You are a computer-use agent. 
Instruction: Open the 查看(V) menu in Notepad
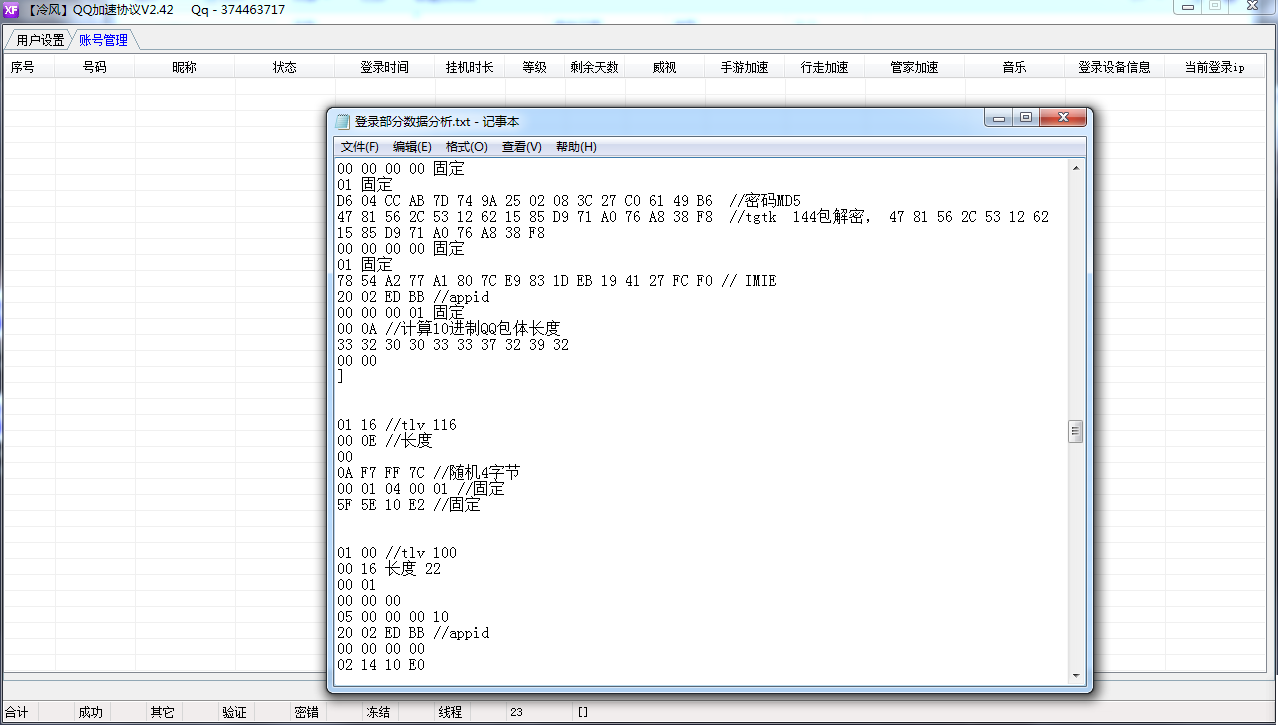[521, 146]
